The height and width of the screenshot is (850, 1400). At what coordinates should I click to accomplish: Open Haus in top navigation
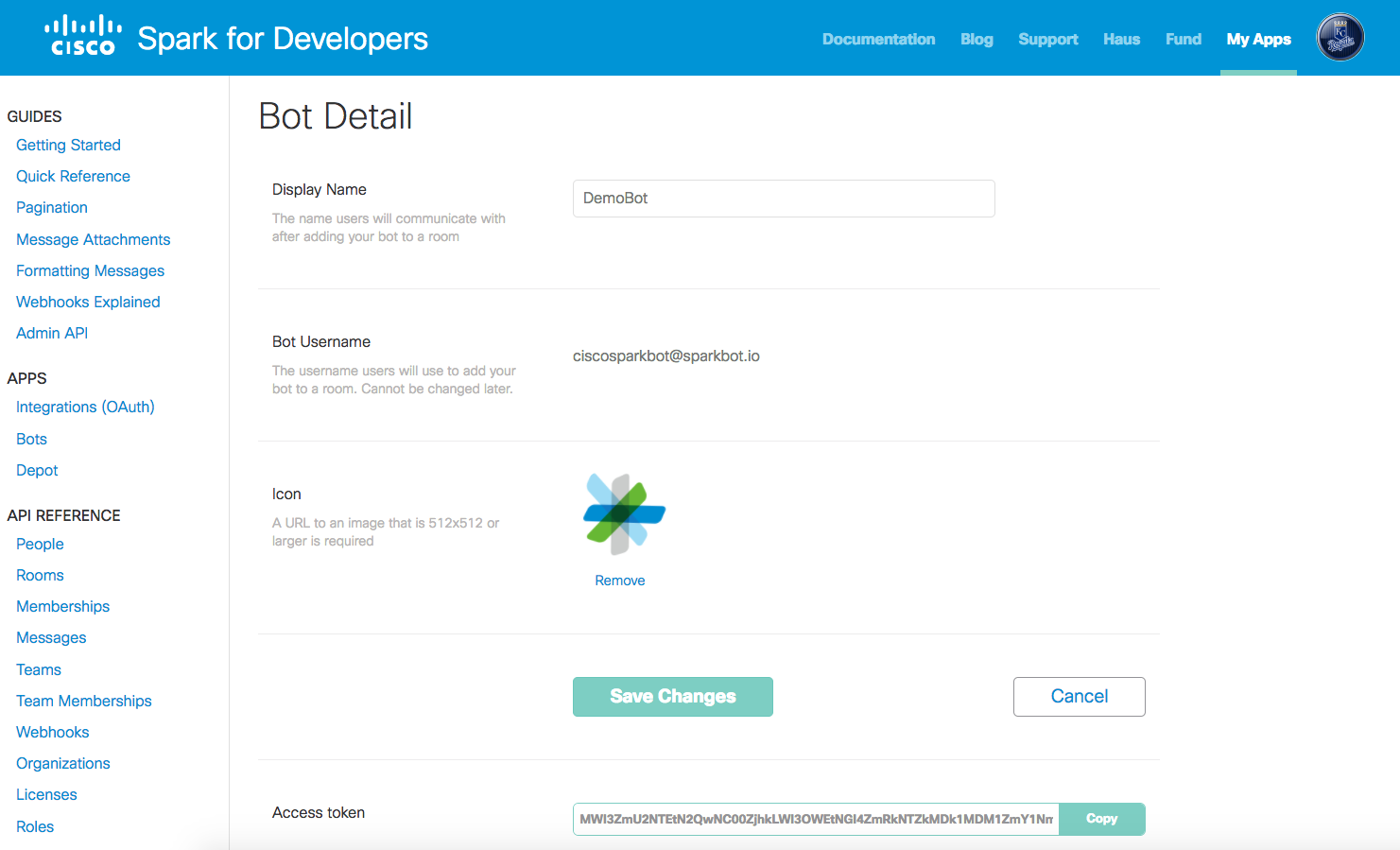[1121, 39]
